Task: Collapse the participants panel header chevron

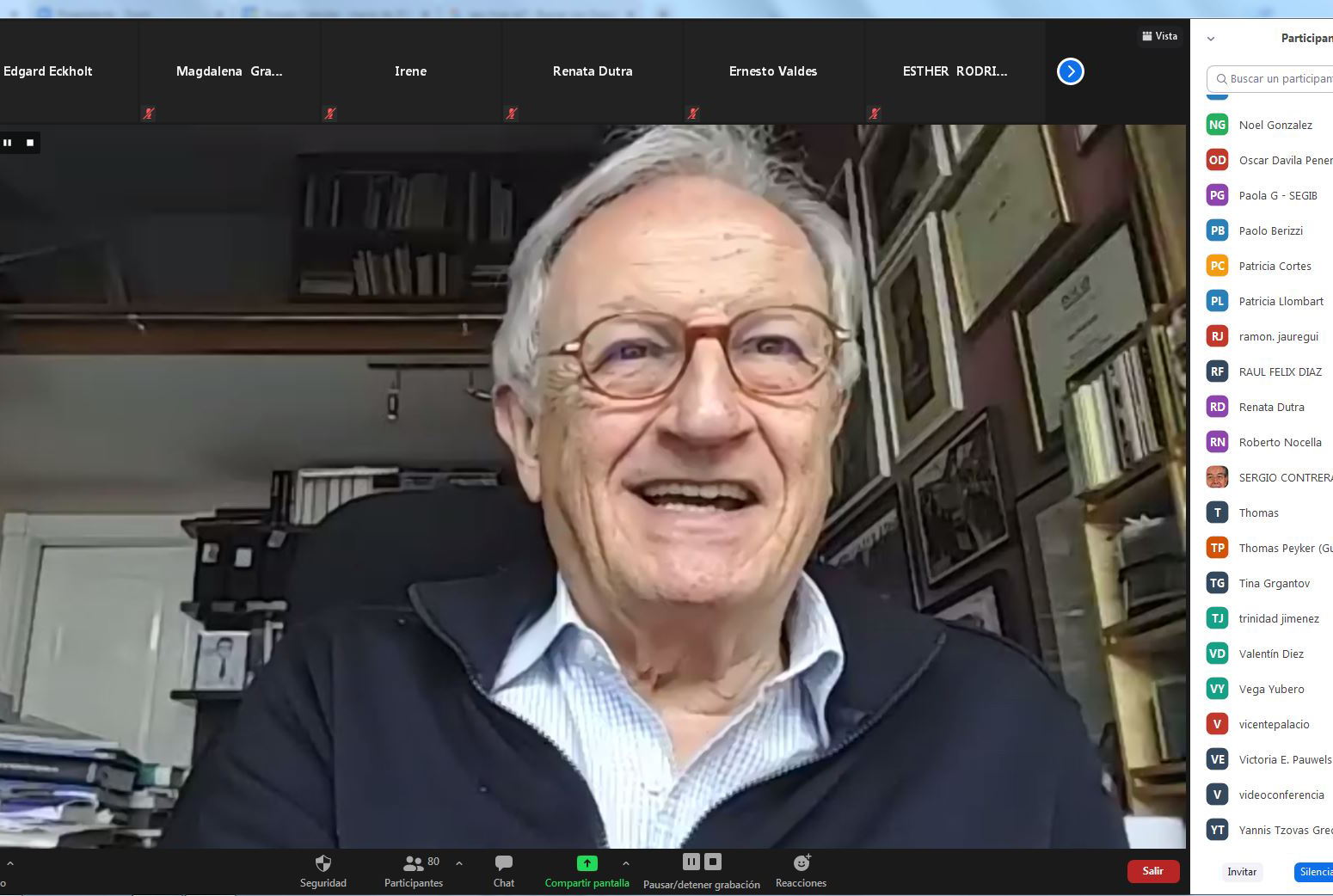Action: (1211, 39)
